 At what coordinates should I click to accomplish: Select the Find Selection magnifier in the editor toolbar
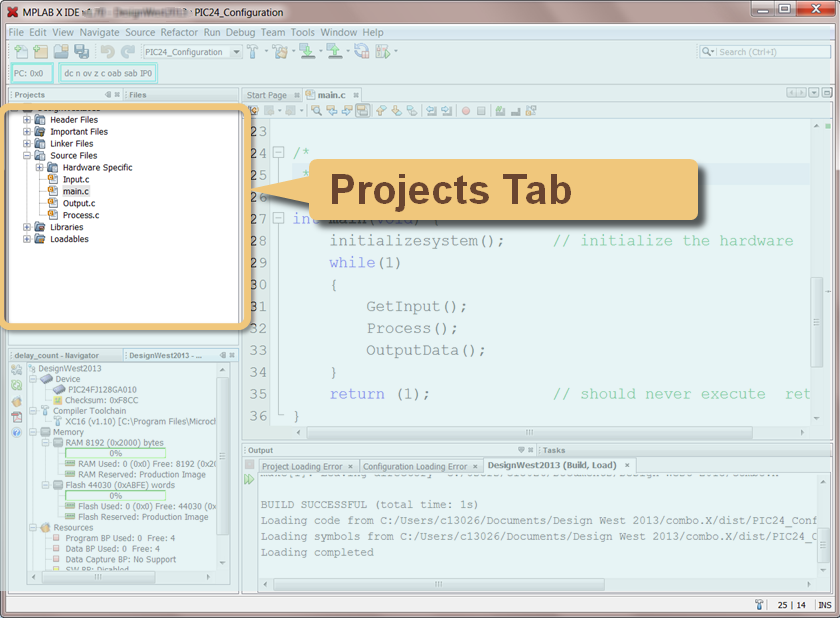pos(317,111)
